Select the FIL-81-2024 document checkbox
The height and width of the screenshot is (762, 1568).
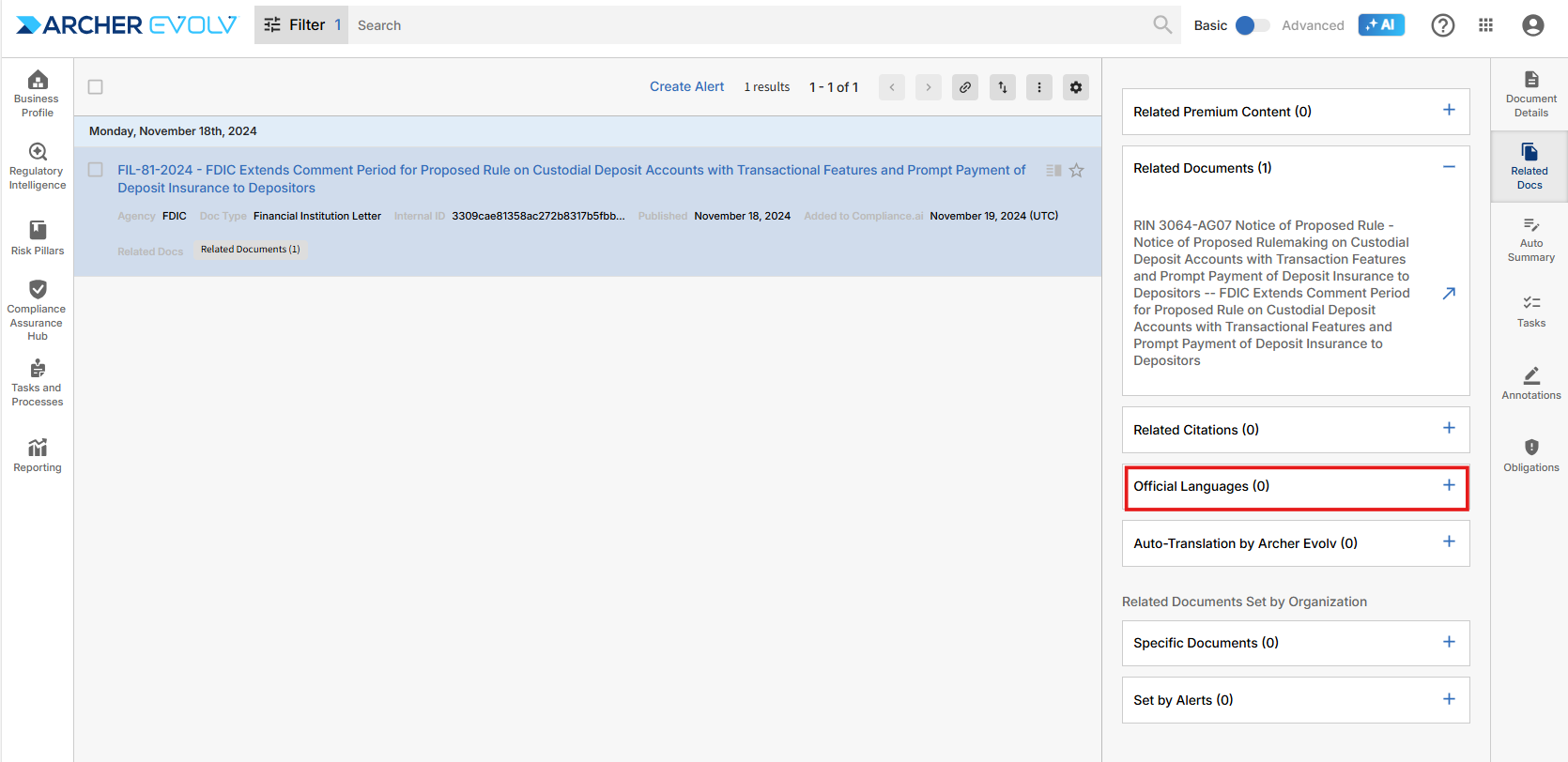[x=95, y=170]
